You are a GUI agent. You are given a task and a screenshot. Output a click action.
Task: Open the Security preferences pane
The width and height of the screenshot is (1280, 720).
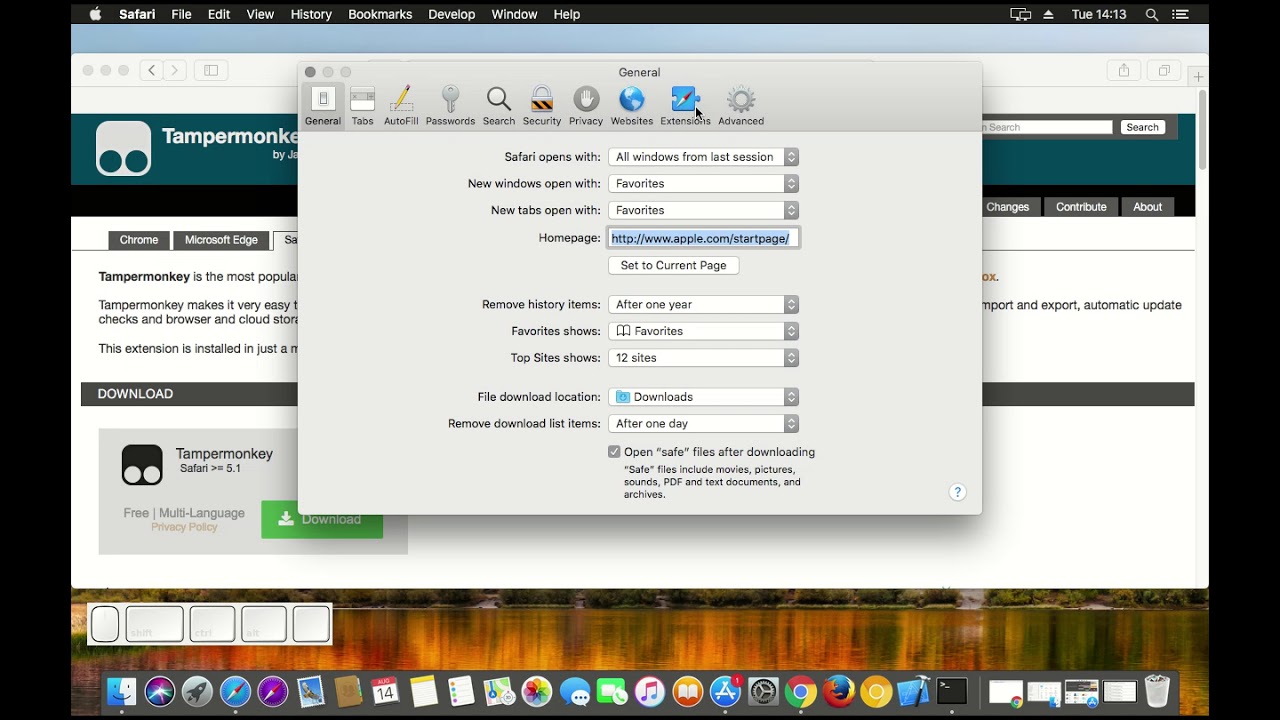(x=542, y=106)
